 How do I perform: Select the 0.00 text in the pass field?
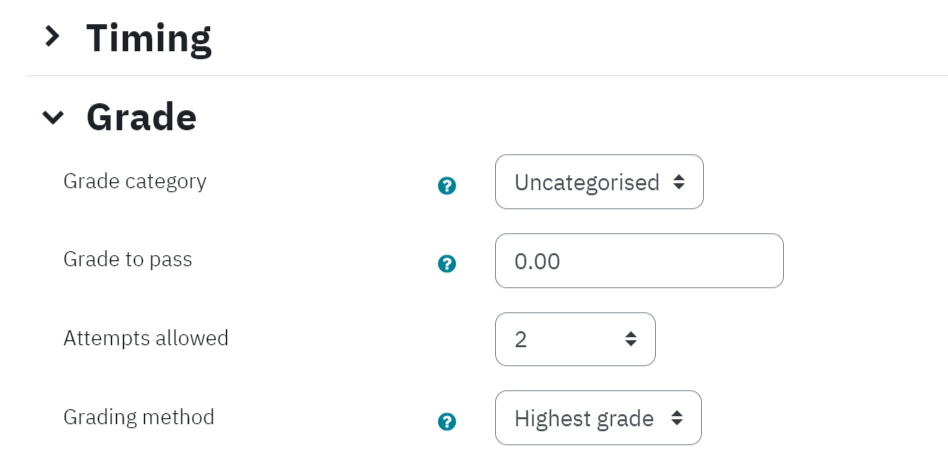pos(537,261)
